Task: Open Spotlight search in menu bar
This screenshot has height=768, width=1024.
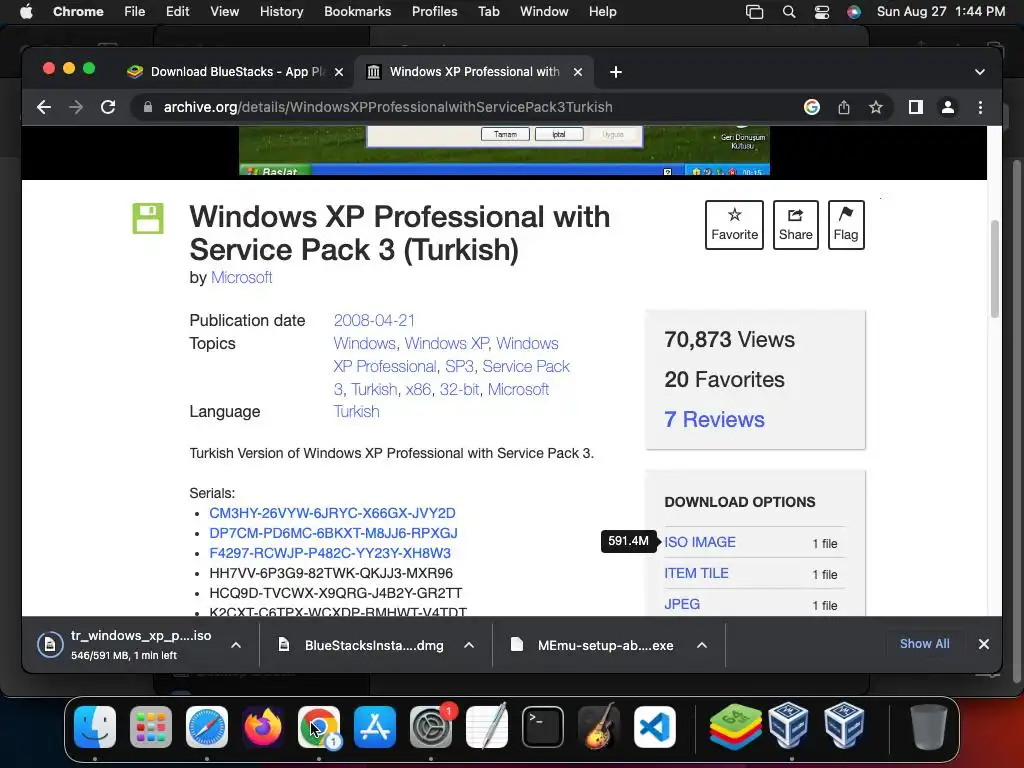Action: (789, 12)
